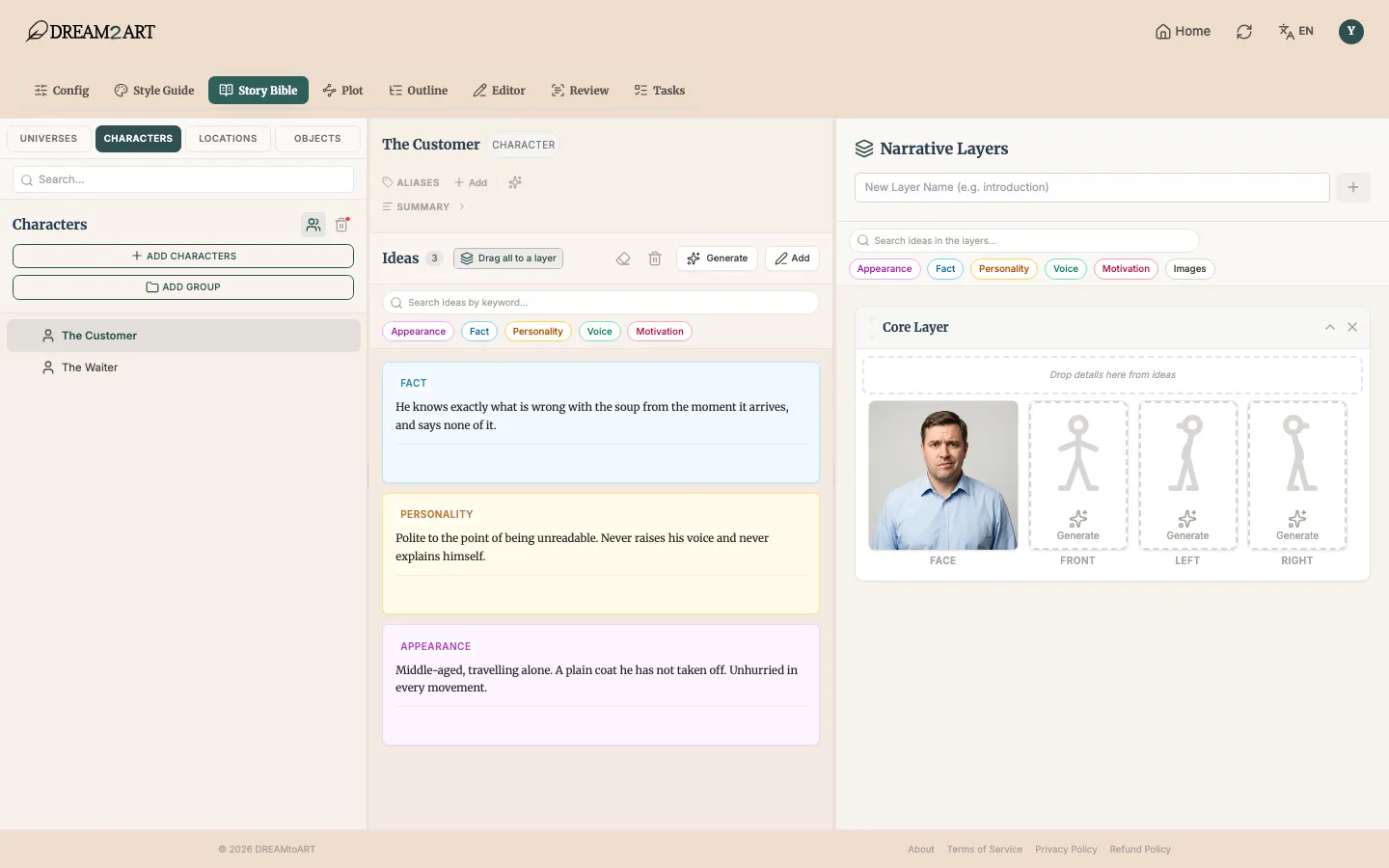Open the EN language selector
Screen dimensions: 1389x868
pyautogui.click(x=1296, y=32)
